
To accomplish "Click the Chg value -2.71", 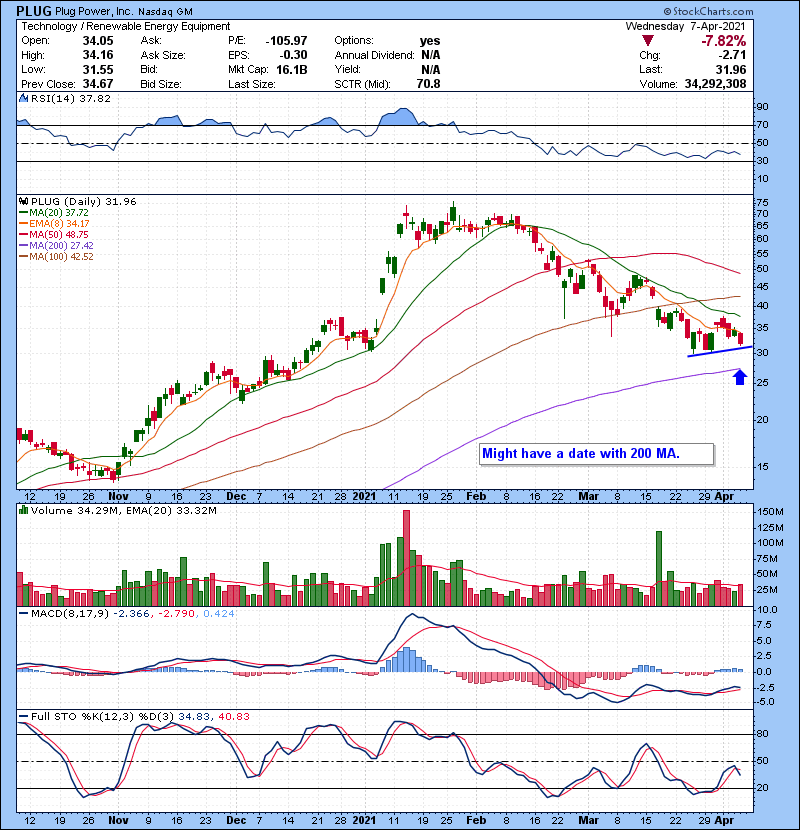I will coord(732,55).
